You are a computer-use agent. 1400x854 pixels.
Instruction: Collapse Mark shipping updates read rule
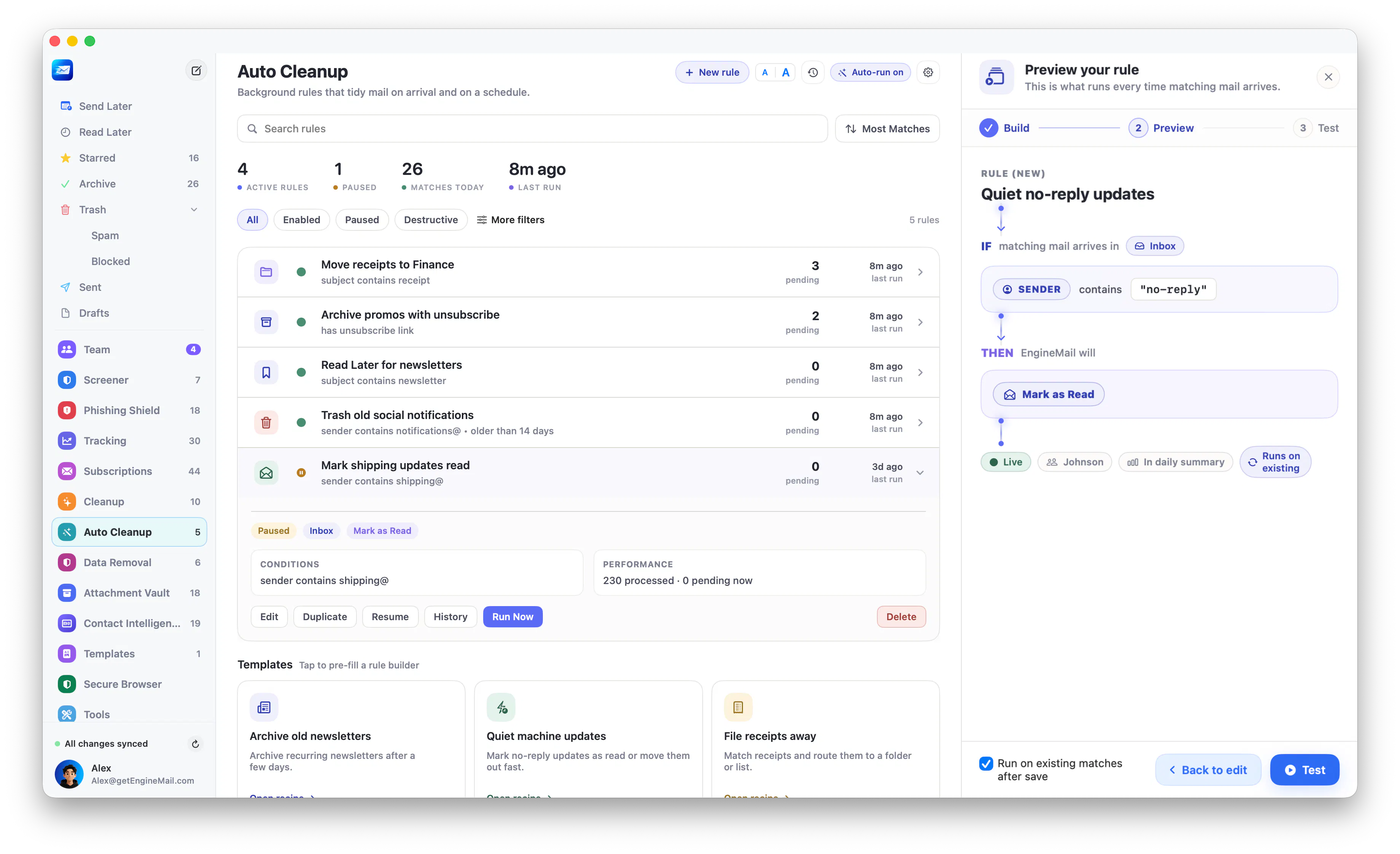coord(920,473)
